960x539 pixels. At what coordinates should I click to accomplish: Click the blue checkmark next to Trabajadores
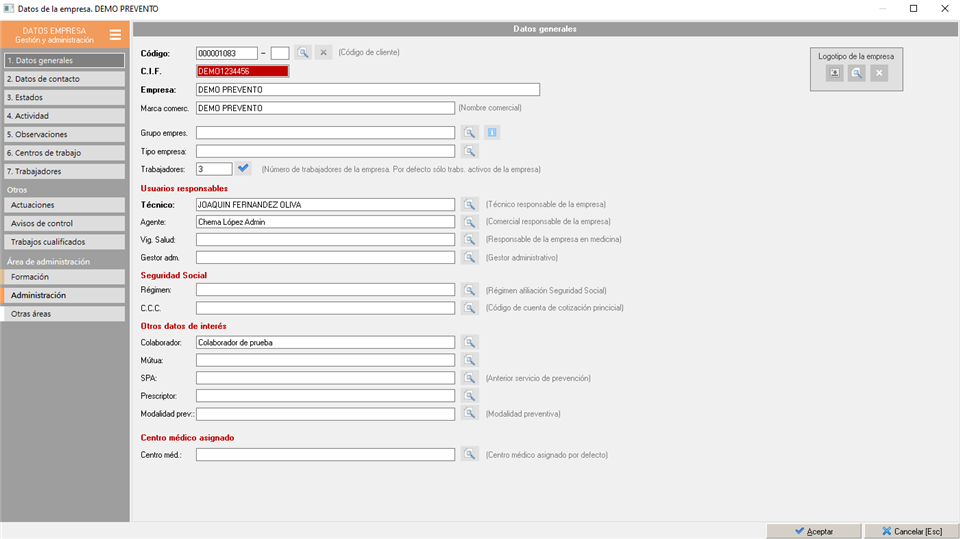pos(244,169)
